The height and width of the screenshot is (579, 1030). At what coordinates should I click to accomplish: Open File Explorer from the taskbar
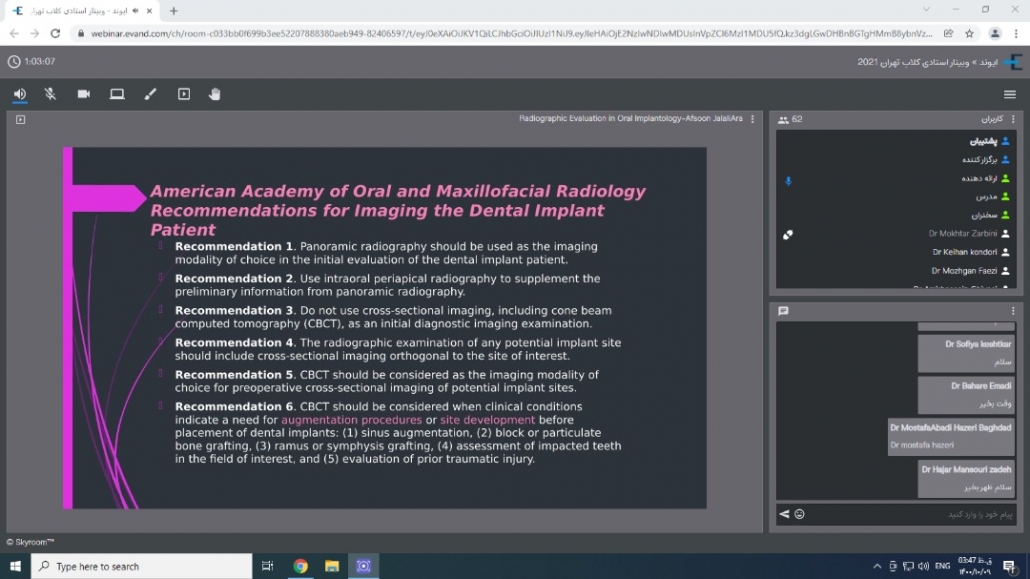[332, 566]
